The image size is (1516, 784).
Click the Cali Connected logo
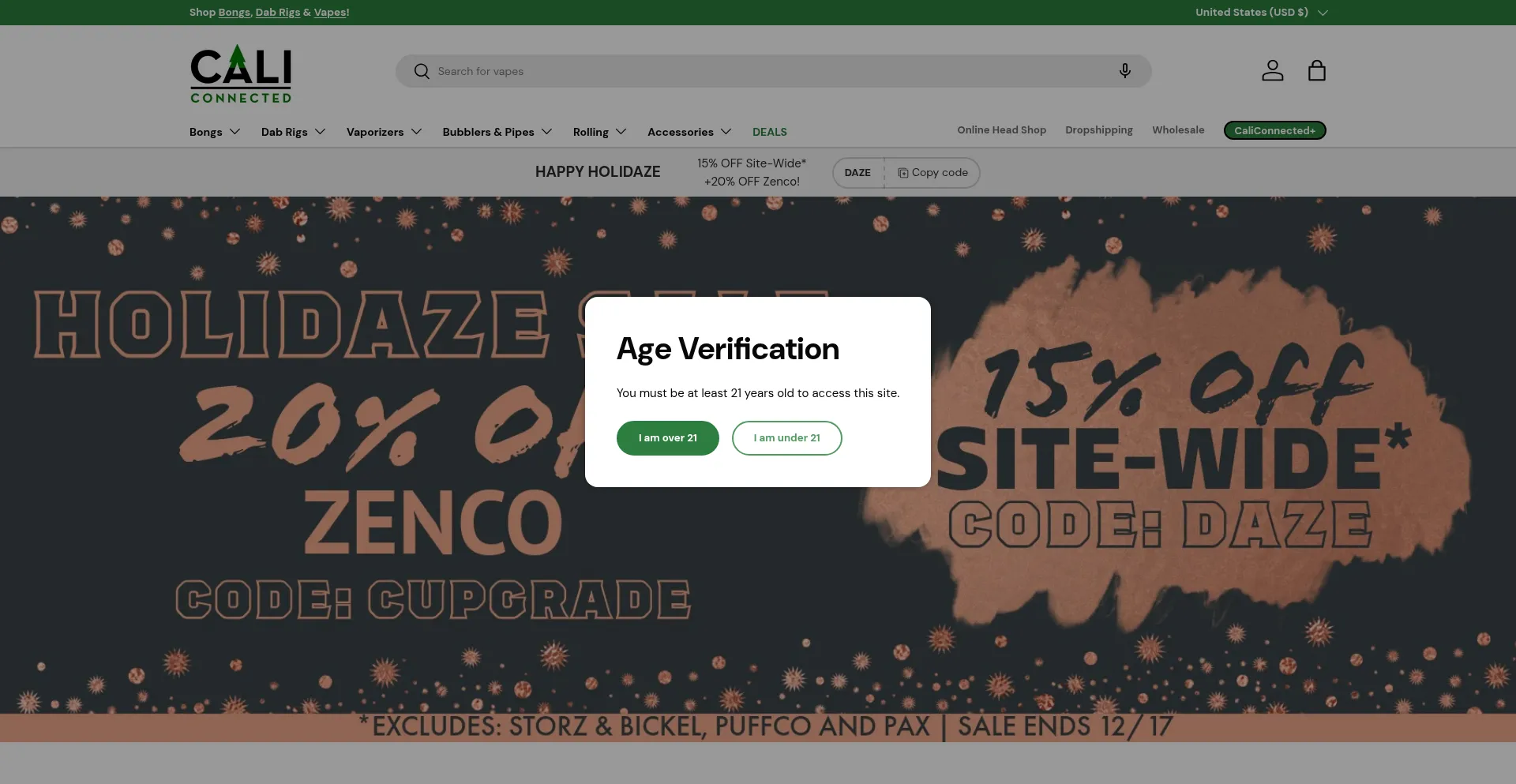coord(241,75)
